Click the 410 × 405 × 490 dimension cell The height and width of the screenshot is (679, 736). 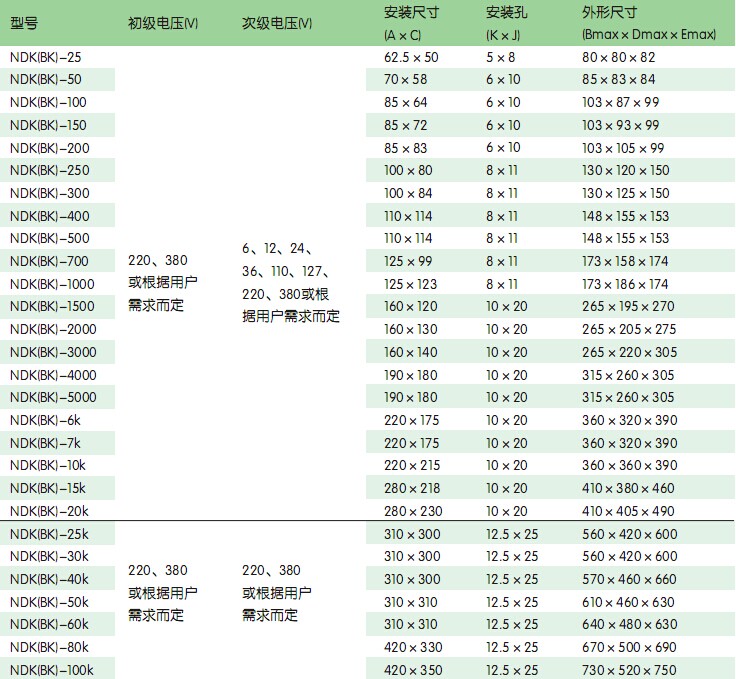(628, 511)
